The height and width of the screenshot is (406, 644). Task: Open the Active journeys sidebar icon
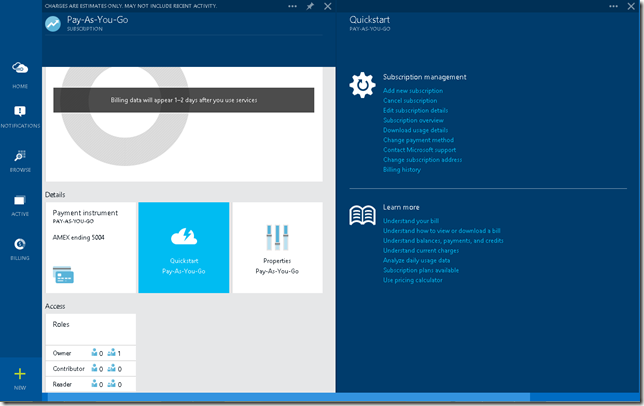pyautogui.click(x=20, y=203)
